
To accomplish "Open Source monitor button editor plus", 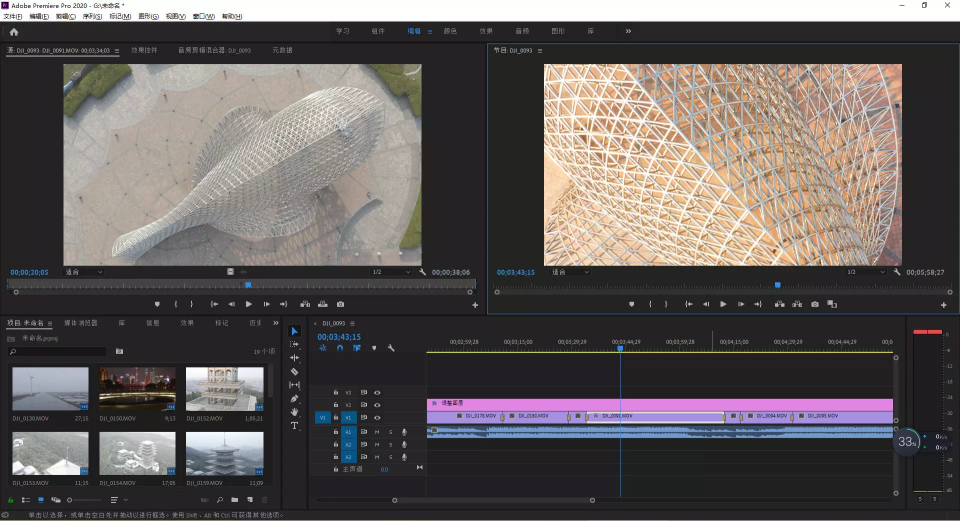I will click(474, 305).
